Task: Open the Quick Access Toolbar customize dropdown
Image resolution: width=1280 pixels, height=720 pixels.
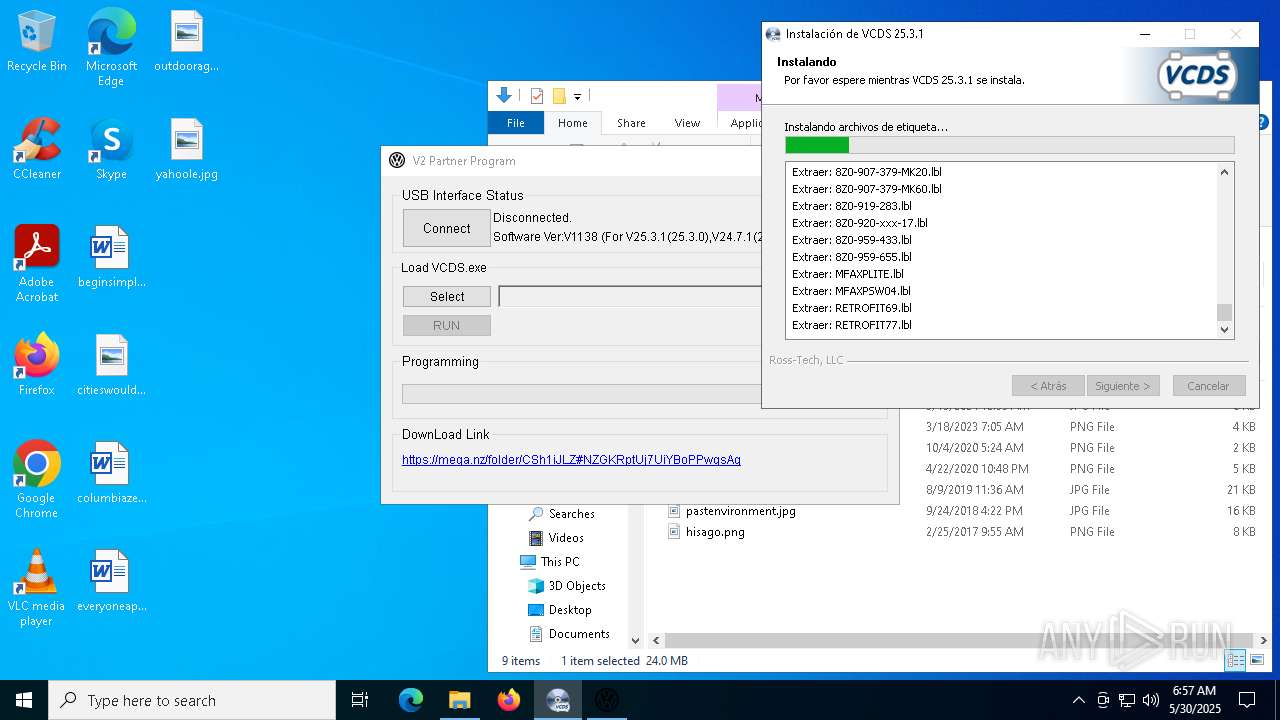Action: (x=577, y=96)
